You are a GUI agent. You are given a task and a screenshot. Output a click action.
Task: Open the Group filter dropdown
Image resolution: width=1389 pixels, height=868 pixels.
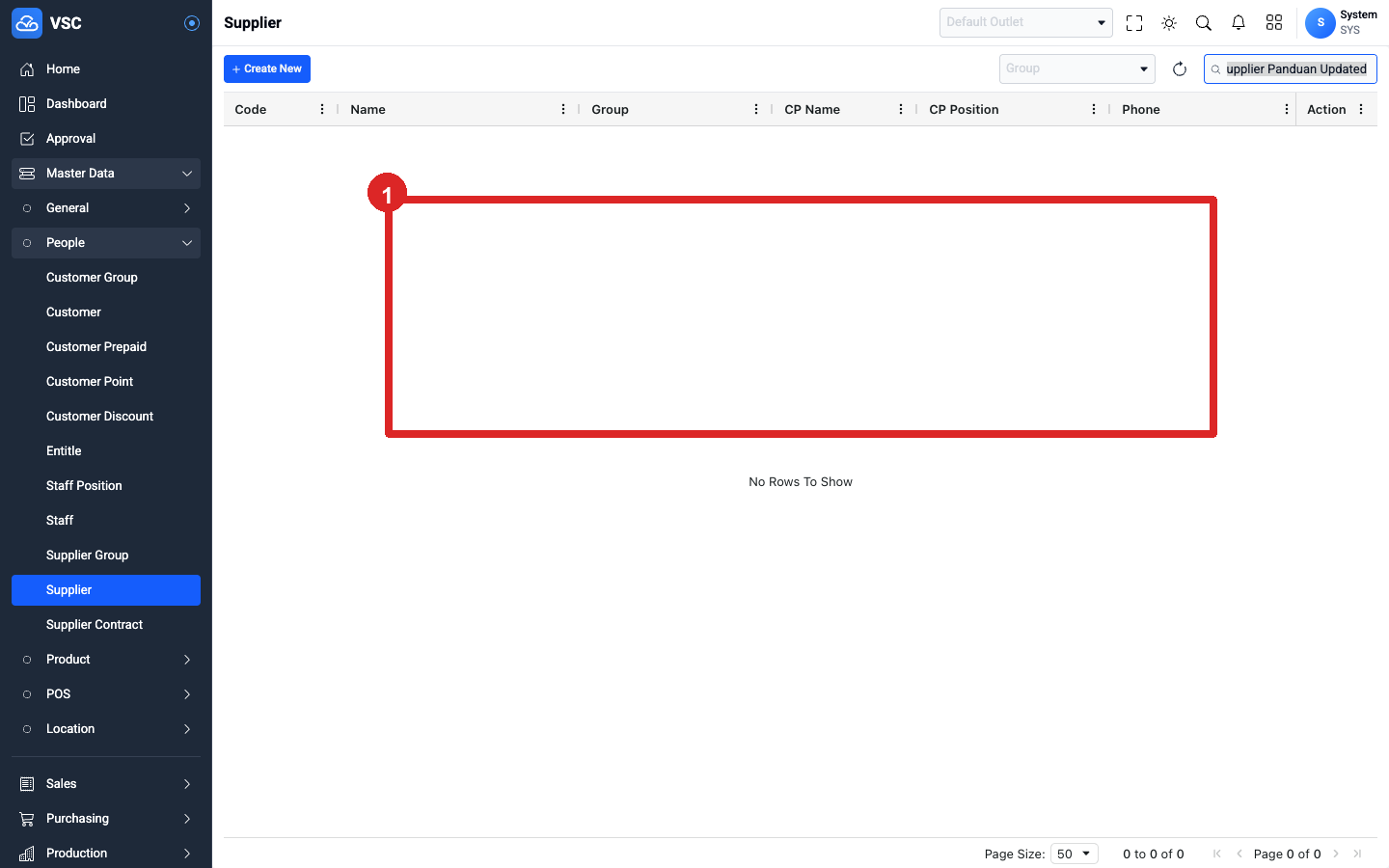click(x=1077, y=68)
